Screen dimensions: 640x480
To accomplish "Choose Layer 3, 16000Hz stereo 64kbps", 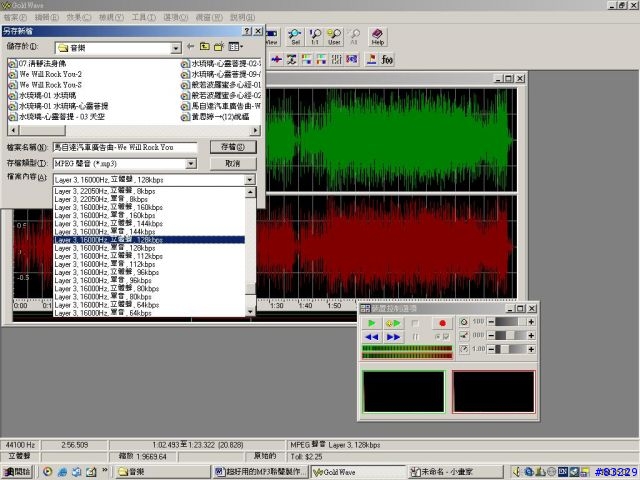I will pos(149,305).
